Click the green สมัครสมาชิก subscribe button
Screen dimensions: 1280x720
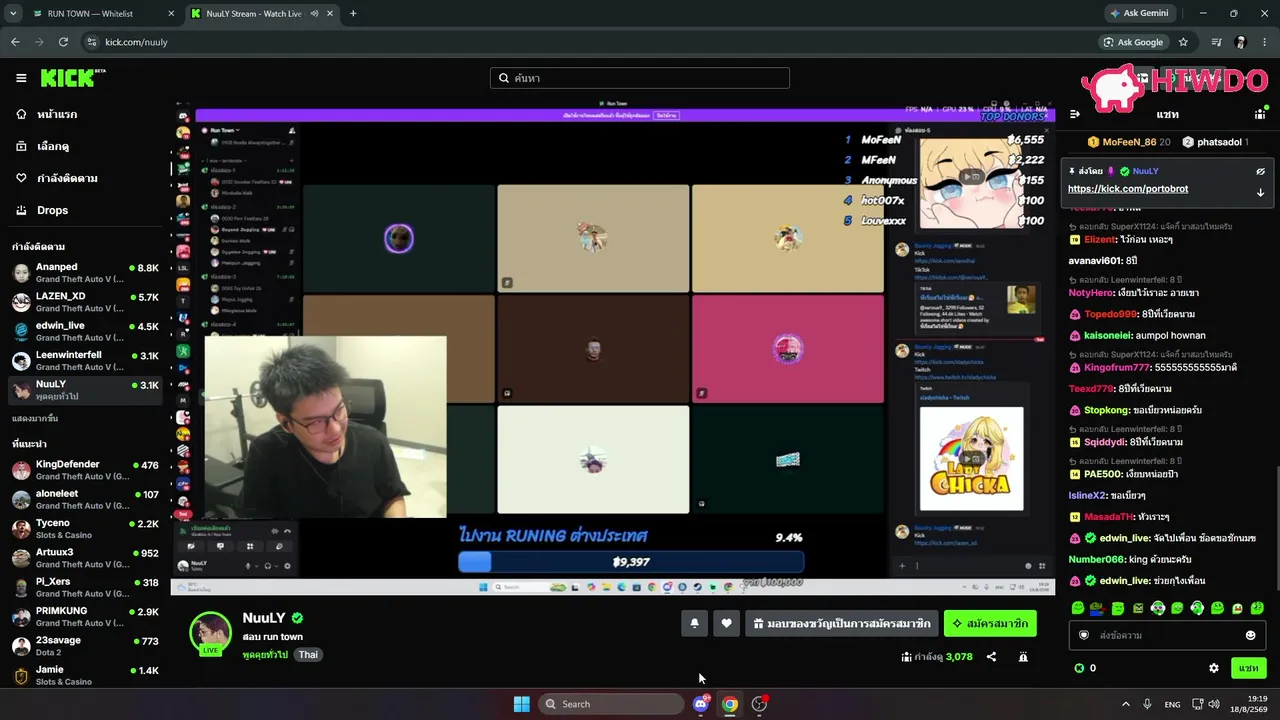(x=990, y=623)
